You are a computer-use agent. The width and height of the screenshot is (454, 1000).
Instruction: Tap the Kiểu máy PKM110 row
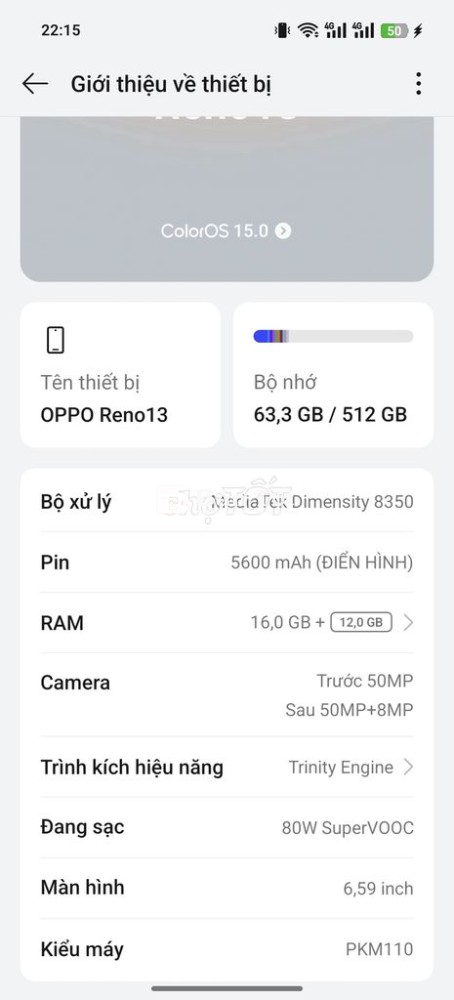tap(227, 949)
